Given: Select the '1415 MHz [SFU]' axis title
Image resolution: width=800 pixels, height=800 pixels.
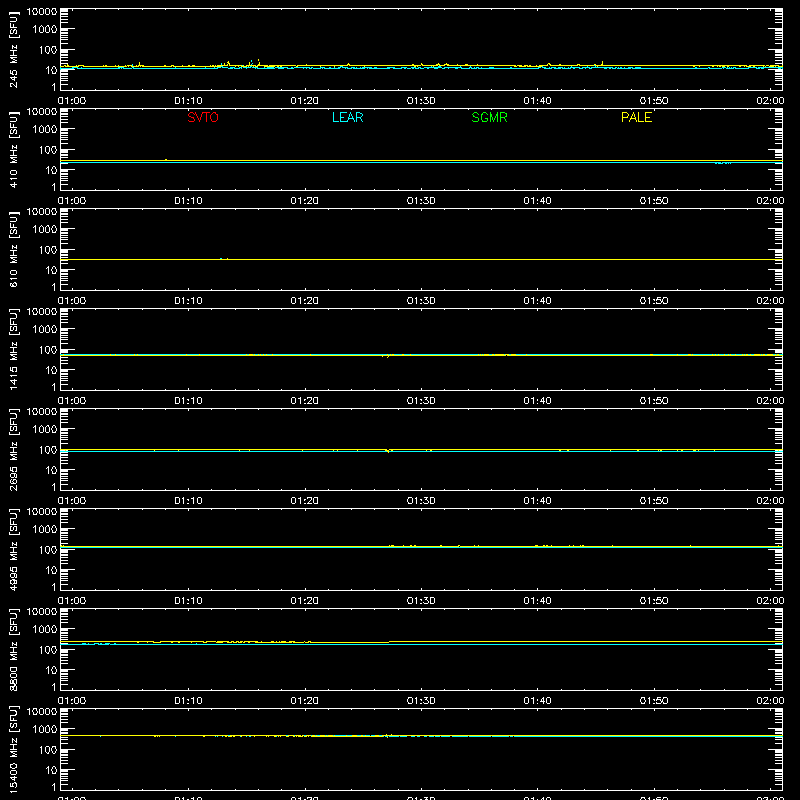Looking at the screenshot, I should [13, 349].
